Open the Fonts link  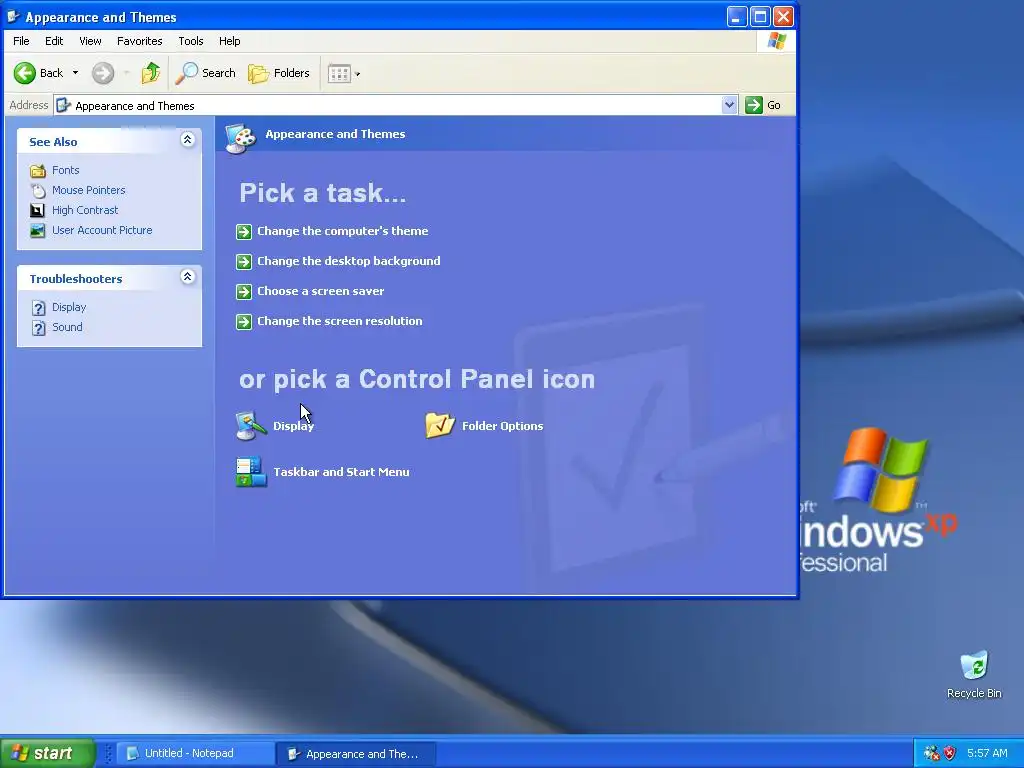coord(65,170)
